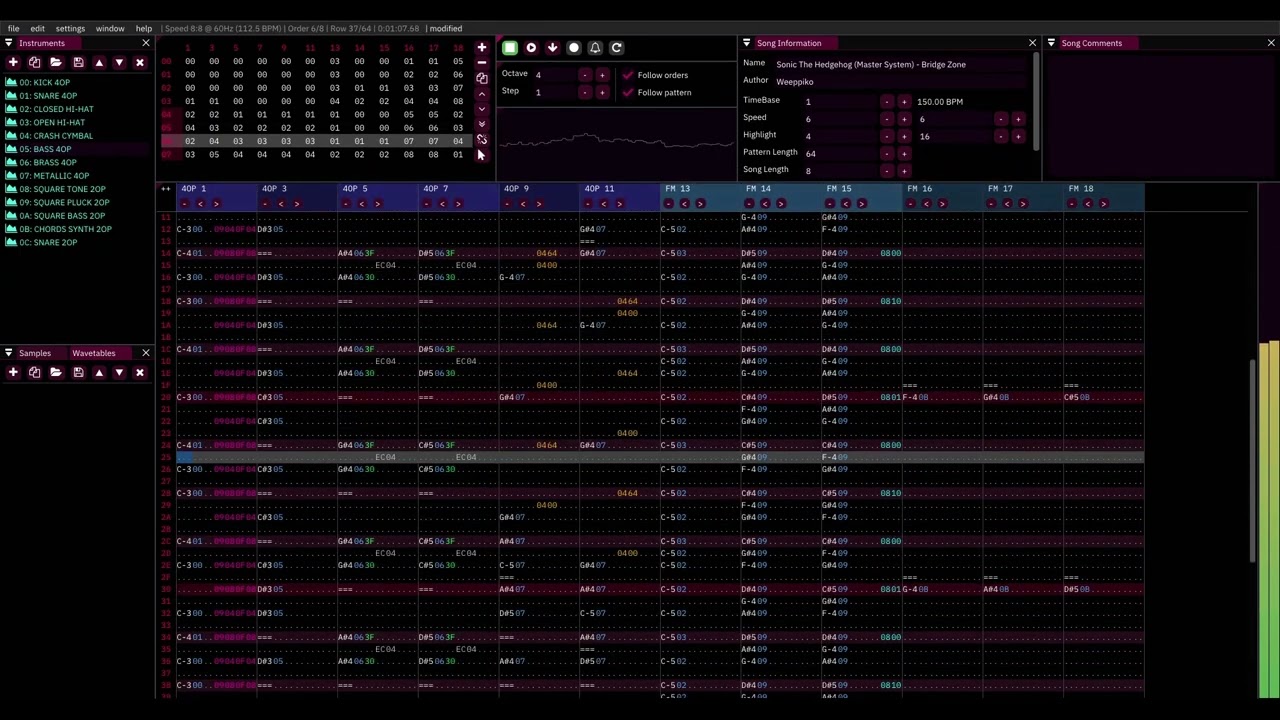Edit the song Name field

pos(900,64)
